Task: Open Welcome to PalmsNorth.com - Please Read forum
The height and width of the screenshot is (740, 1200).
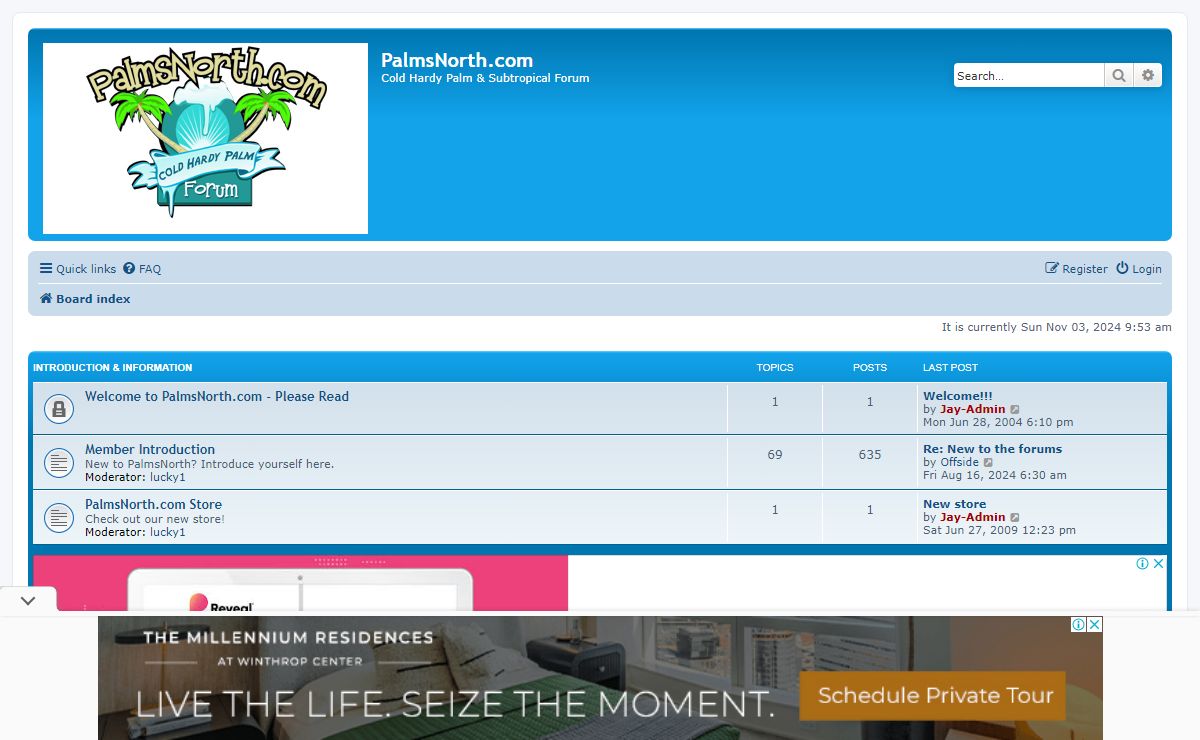Action: point(217,396)
